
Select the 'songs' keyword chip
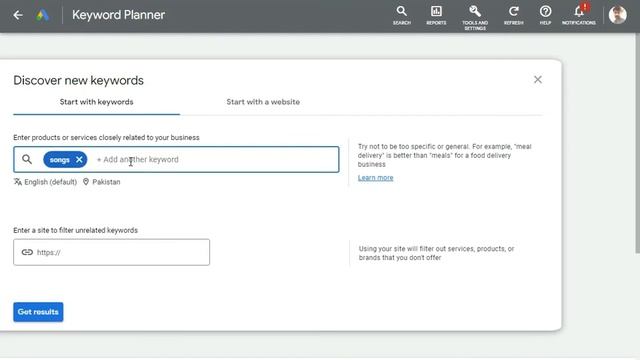point(60,160)
